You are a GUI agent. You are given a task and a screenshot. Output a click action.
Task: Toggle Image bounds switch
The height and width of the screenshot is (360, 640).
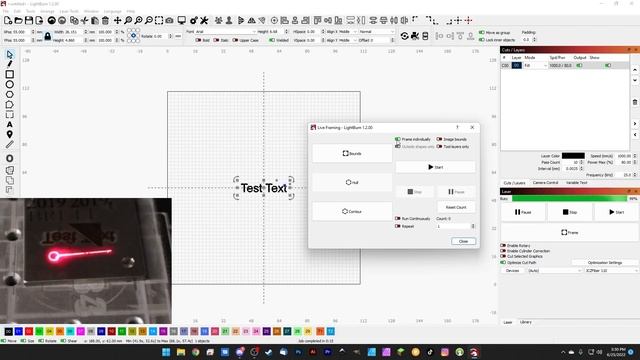439,139
